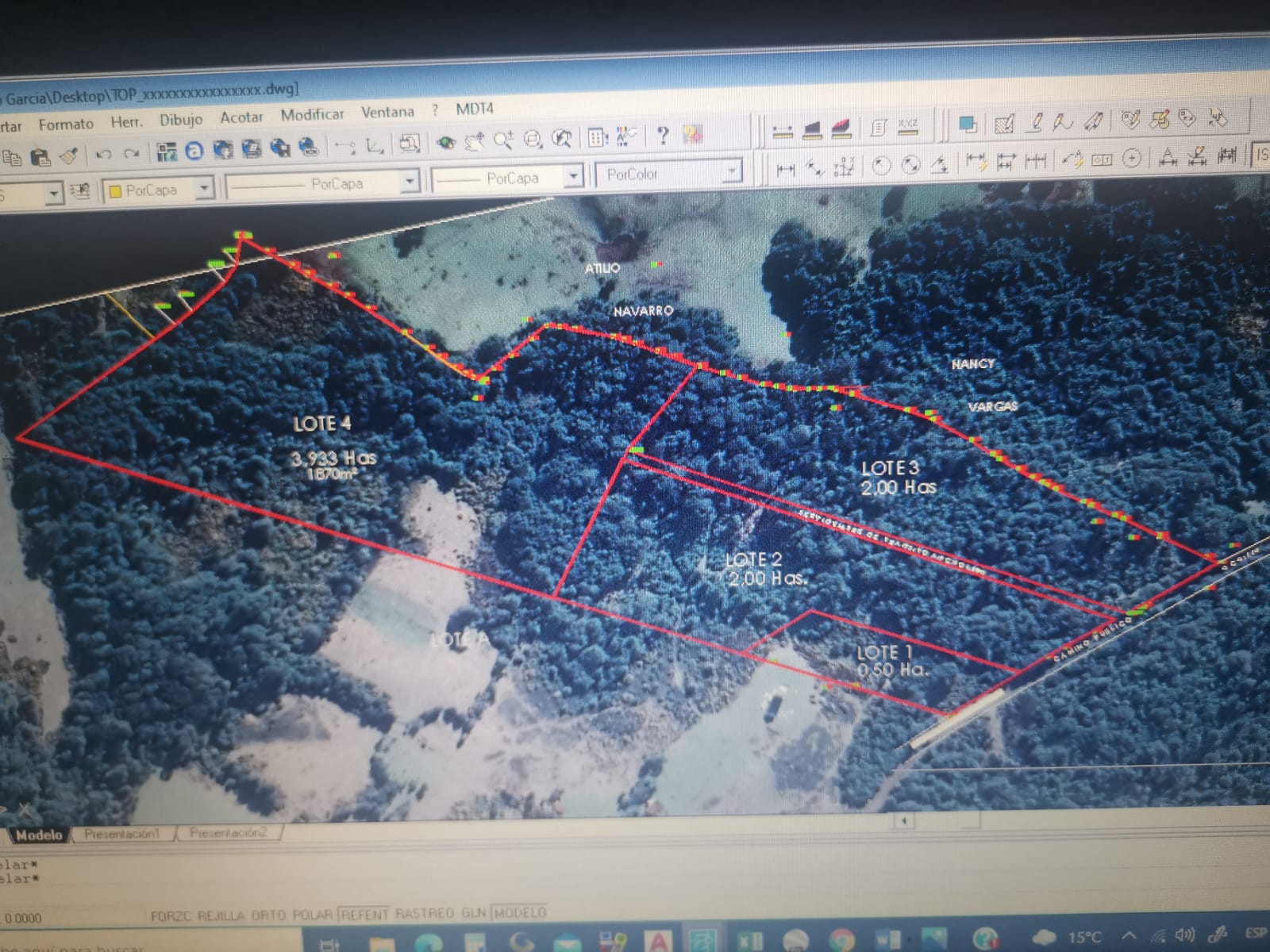This screenshot has height=952, width=1270.
Task: Toggle REFENT object snap
Action: pyautogui.click(x=364, y=914)
